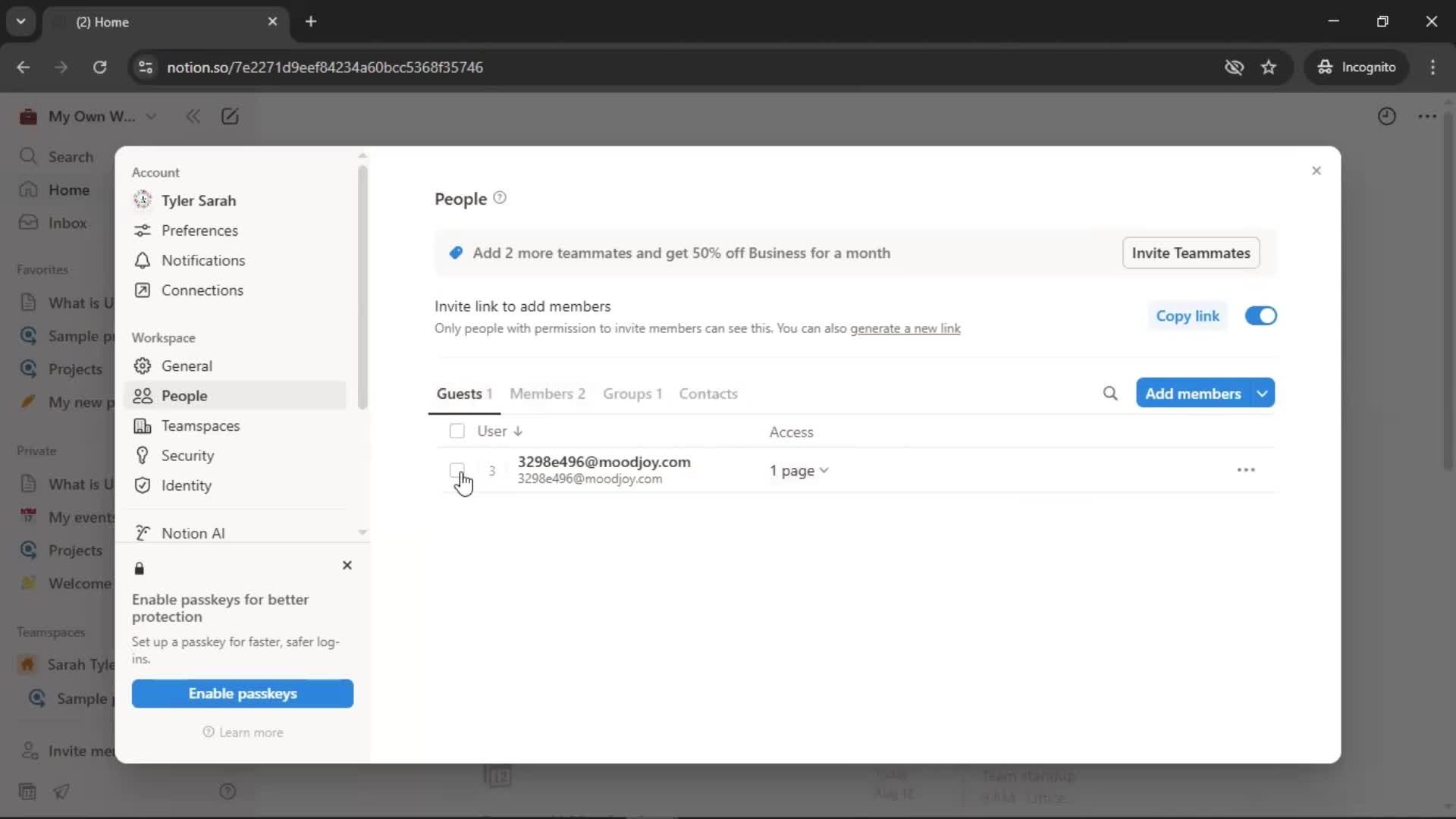1456x819 pixels.
Task: Click the Copy link button
Action: [x=1188, y=316]
